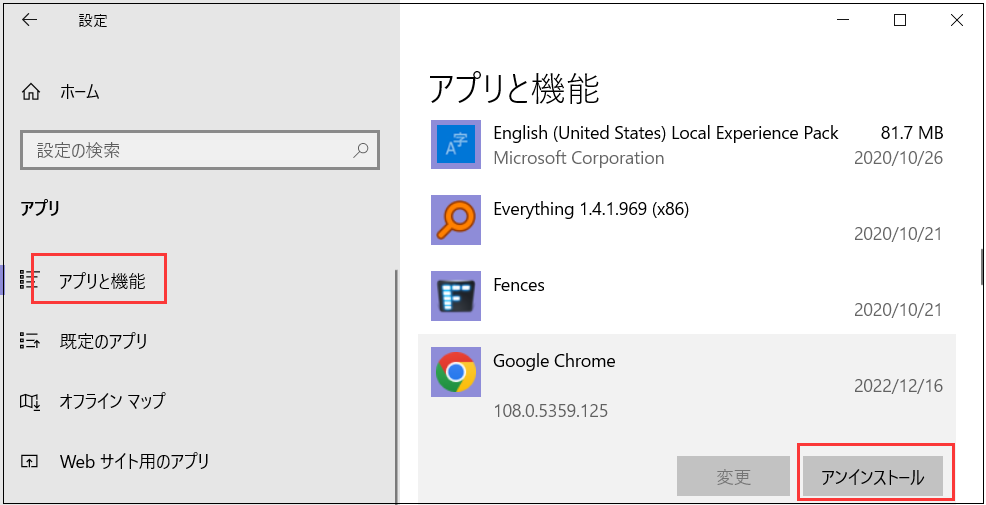
Task: Open 既定のアプリ in the sidebar
Action: [x=104, y=341]
